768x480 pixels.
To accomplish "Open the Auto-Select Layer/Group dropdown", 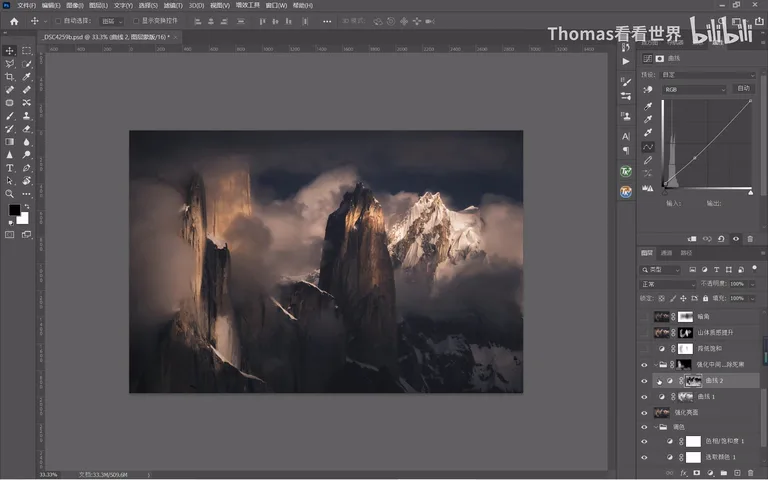I will pos(112,21).
